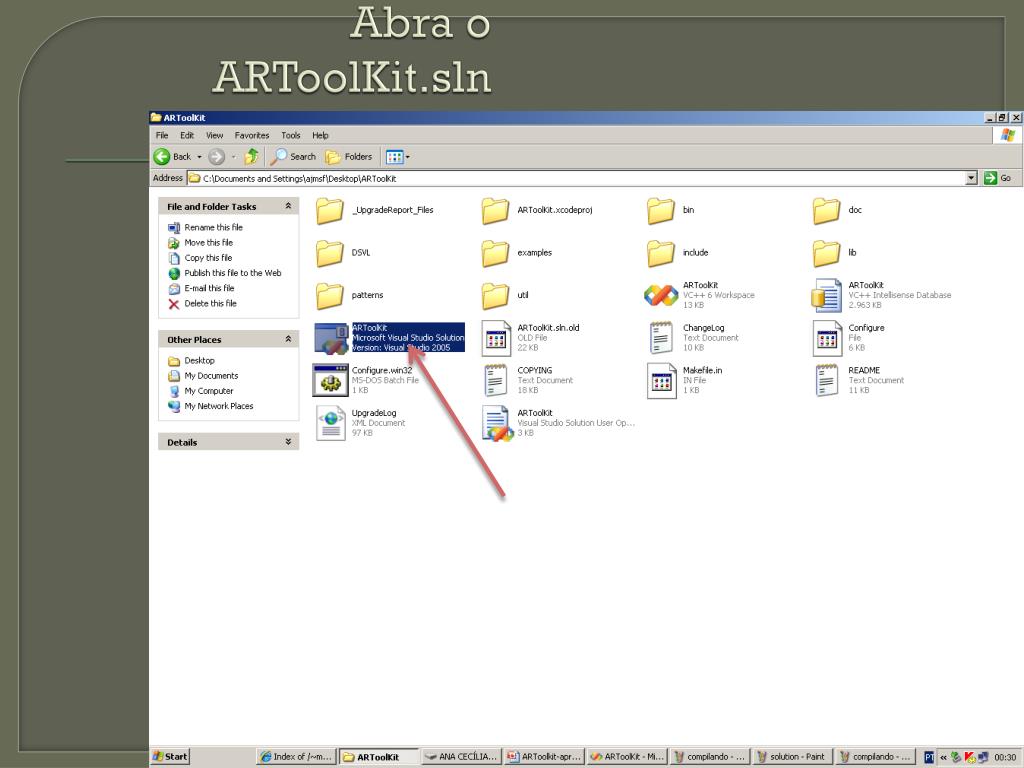
Task: Collapse the File and Folder Tasks panel
Action: pyautogui.click(x=288, y=206)
